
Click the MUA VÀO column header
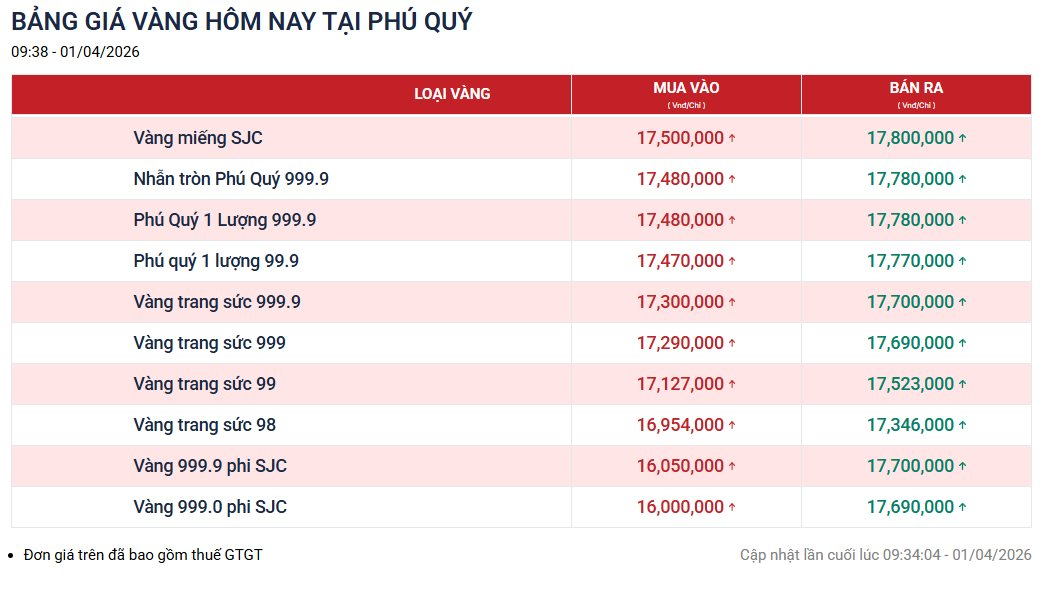(x=686, y=89)
